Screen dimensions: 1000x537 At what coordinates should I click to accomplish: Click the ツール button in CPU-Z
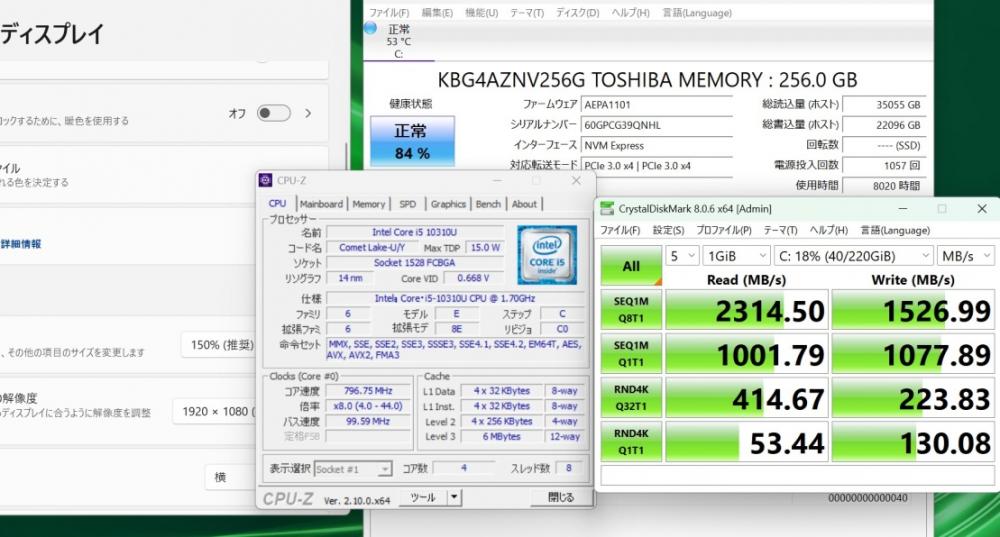[423, 497]
